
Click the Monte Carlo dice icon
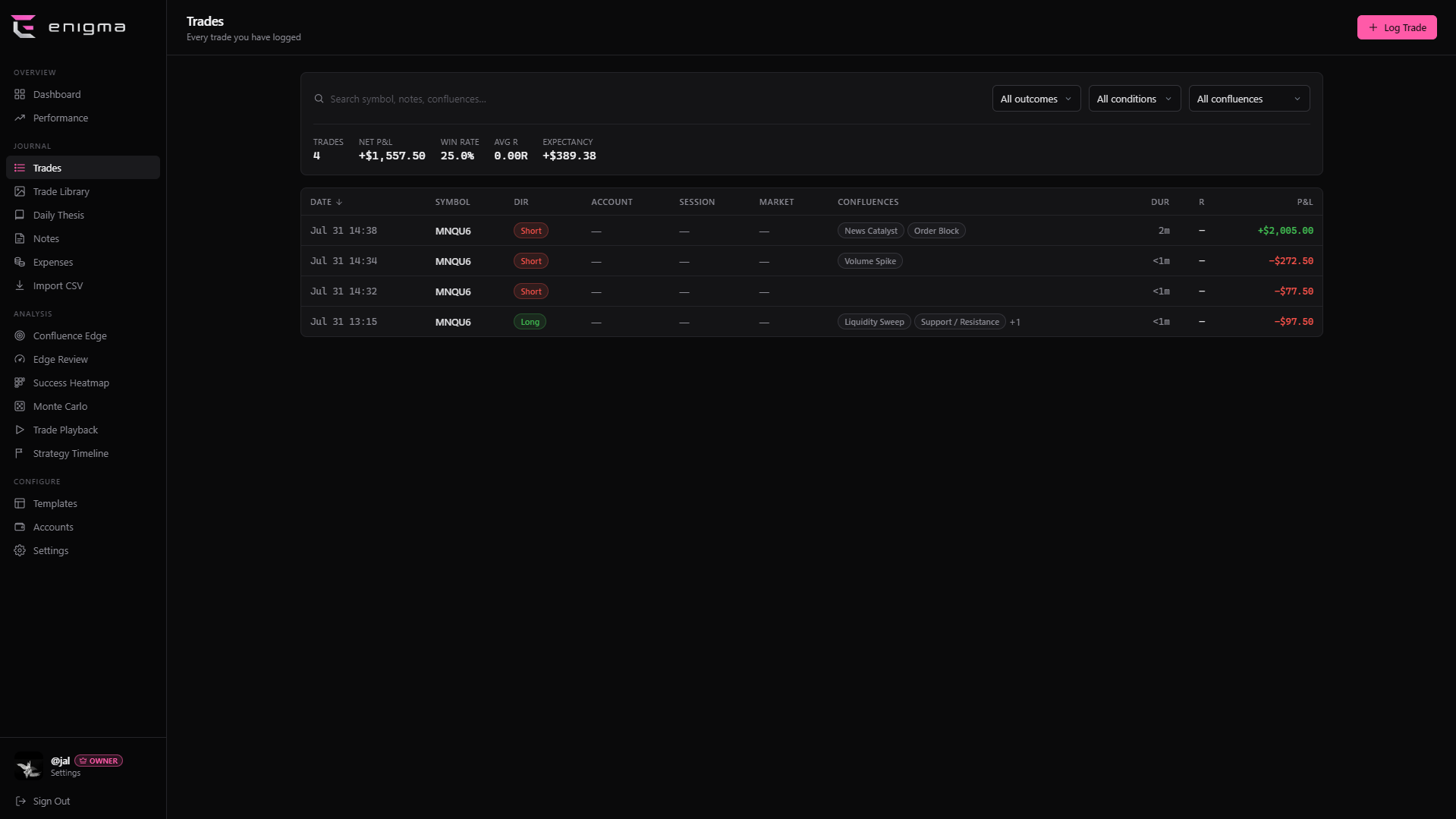point(20,406)
